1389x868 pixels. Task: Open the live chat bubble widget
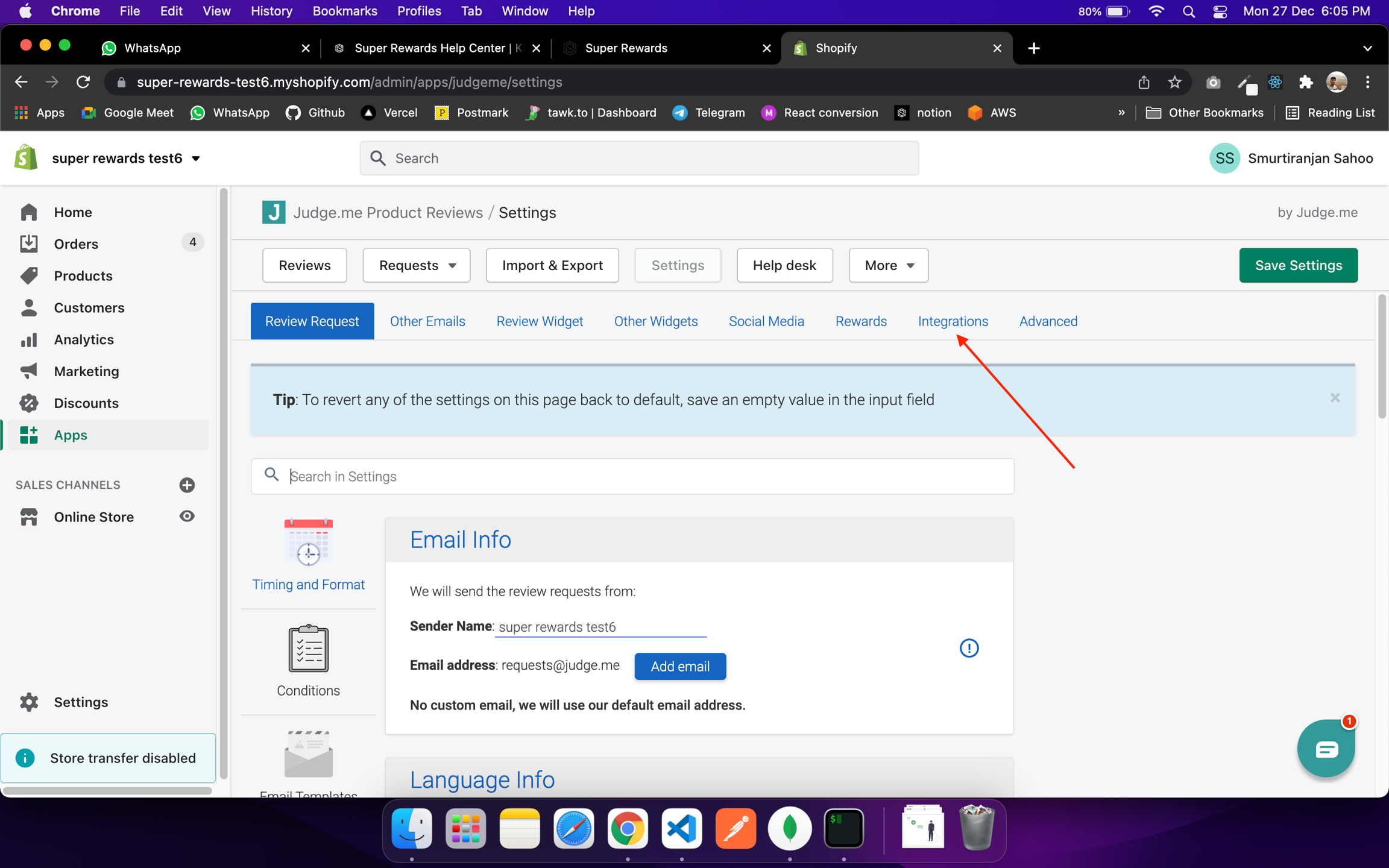point(1326,749)
